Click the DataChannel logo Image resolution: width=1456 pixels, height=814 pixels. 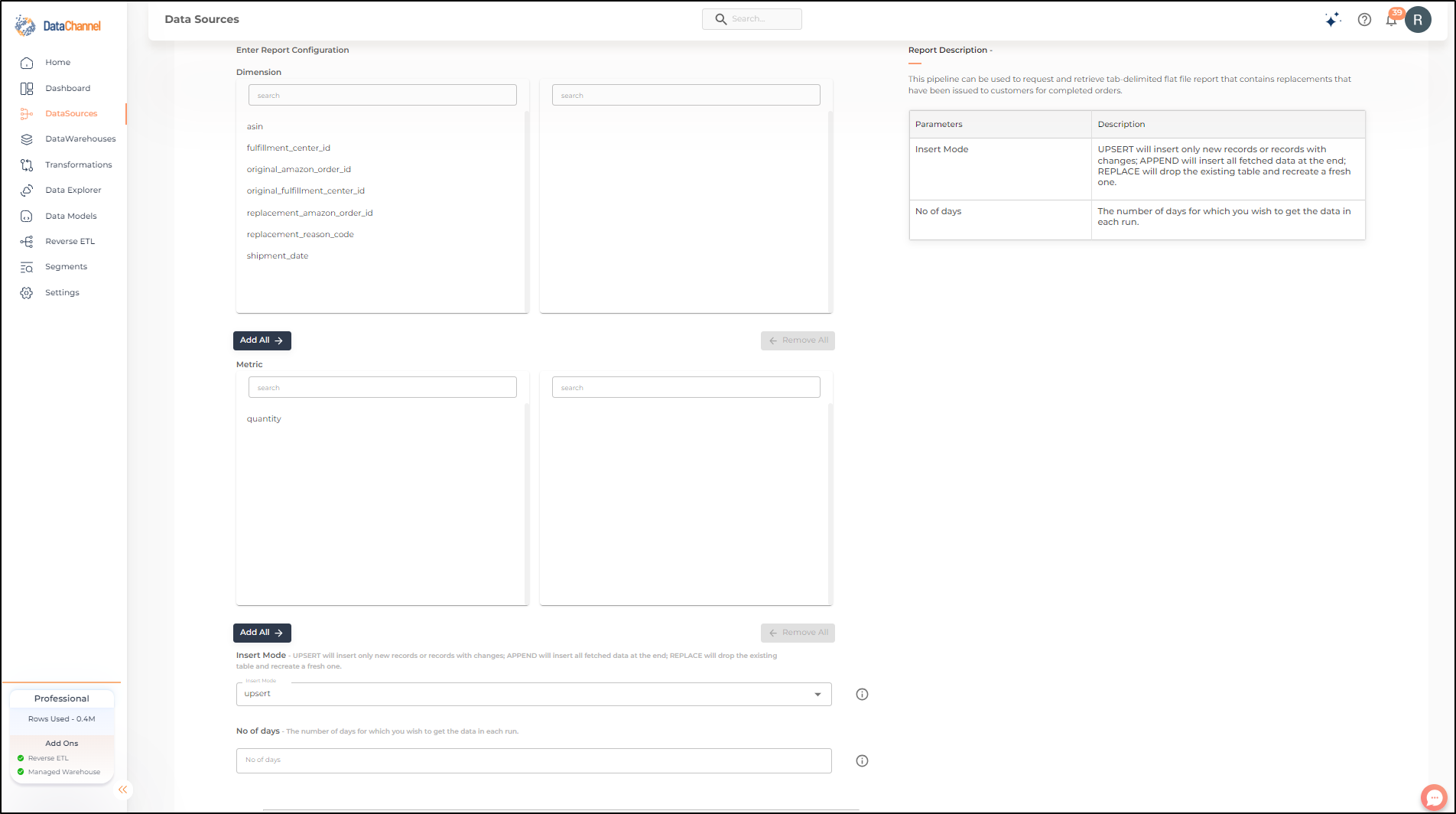click(57, 26)
